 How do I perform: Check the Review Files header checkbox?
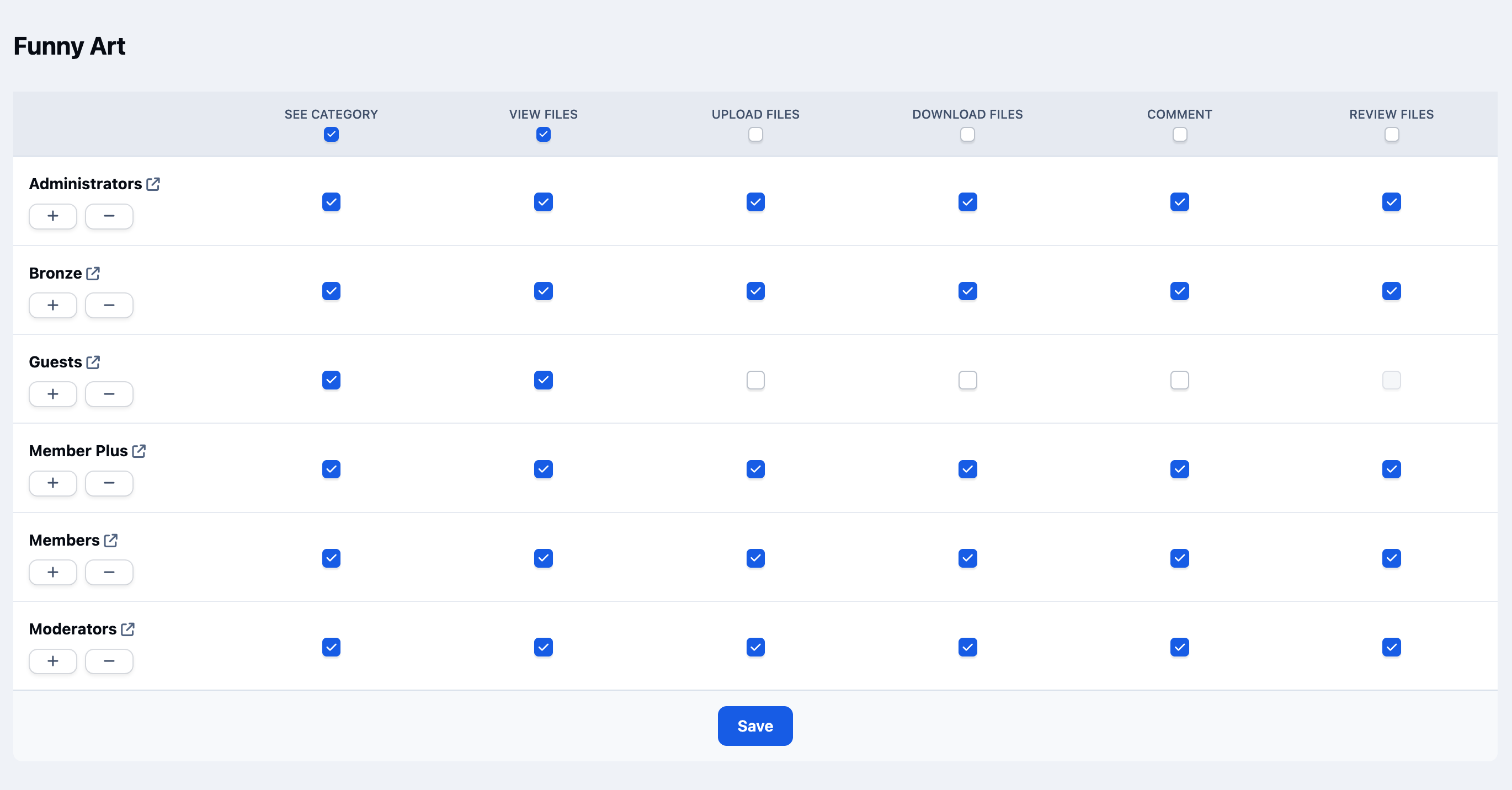[1392, 135]
